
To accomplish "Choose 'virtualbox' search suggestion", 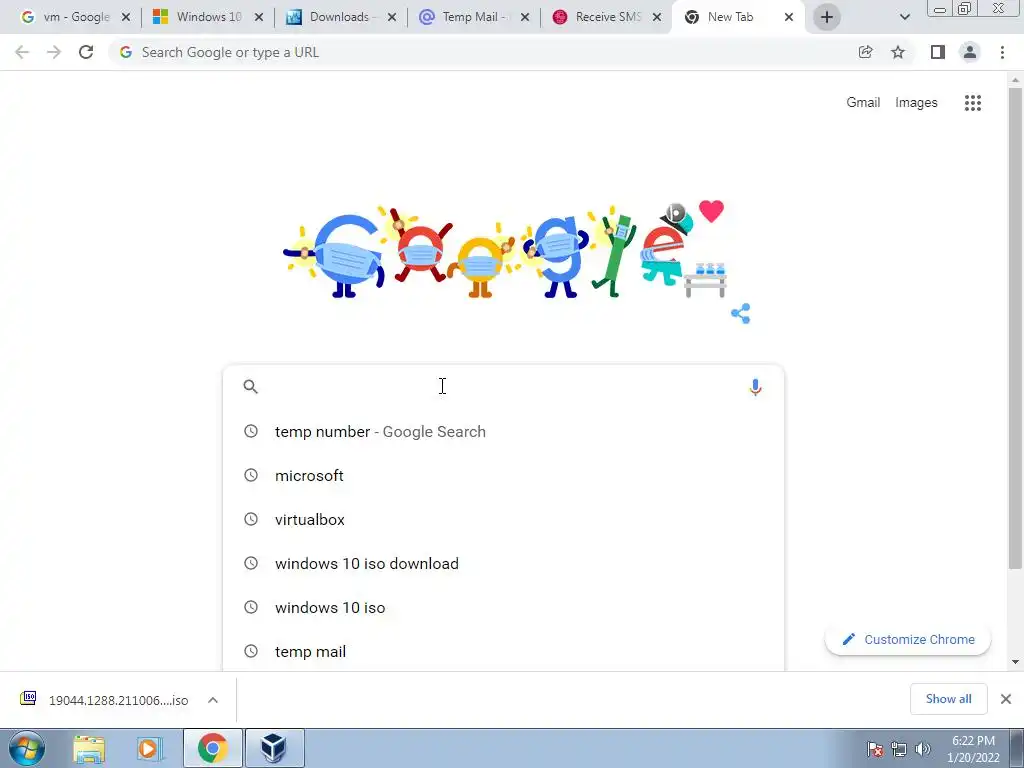I will coord(503,519).
